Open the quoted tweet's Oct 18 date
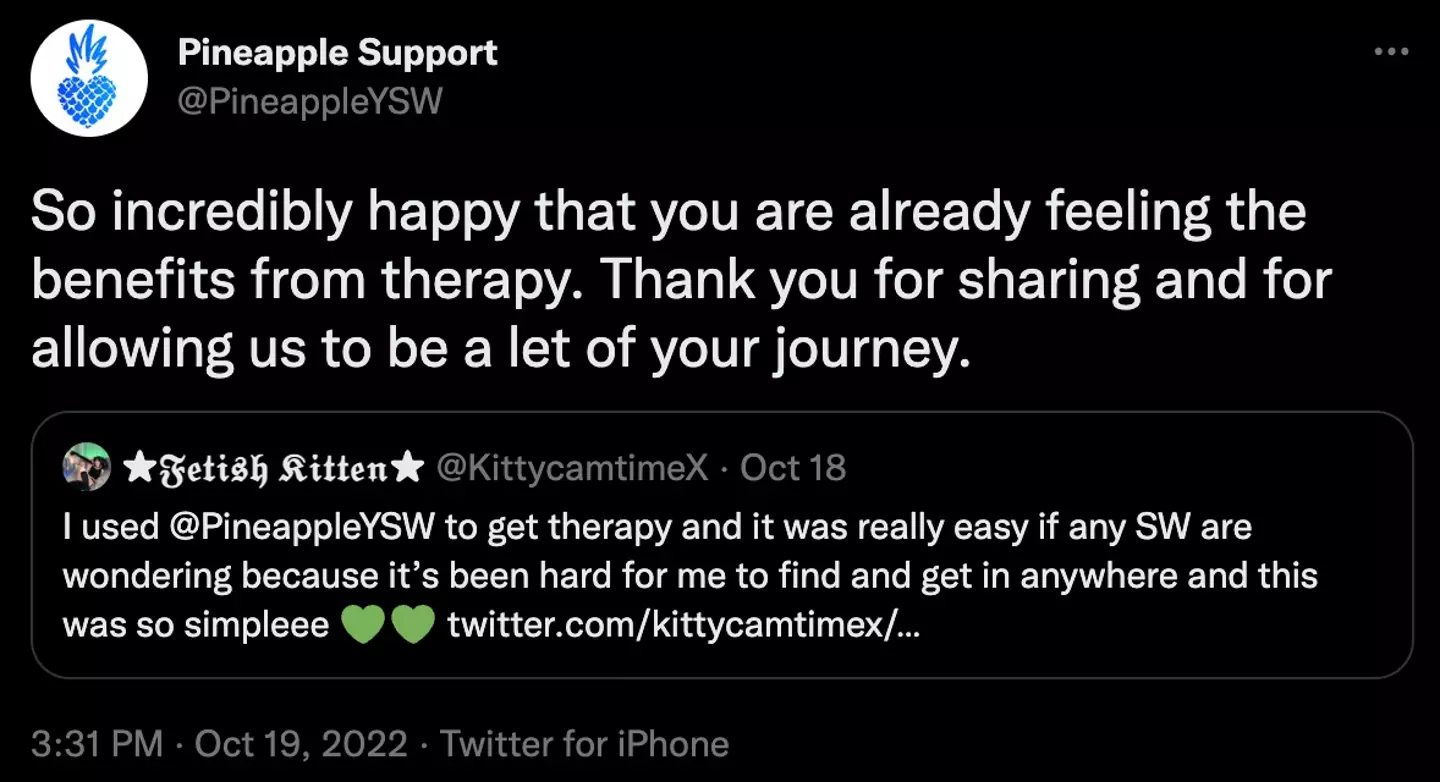 [x=792, y=468]
